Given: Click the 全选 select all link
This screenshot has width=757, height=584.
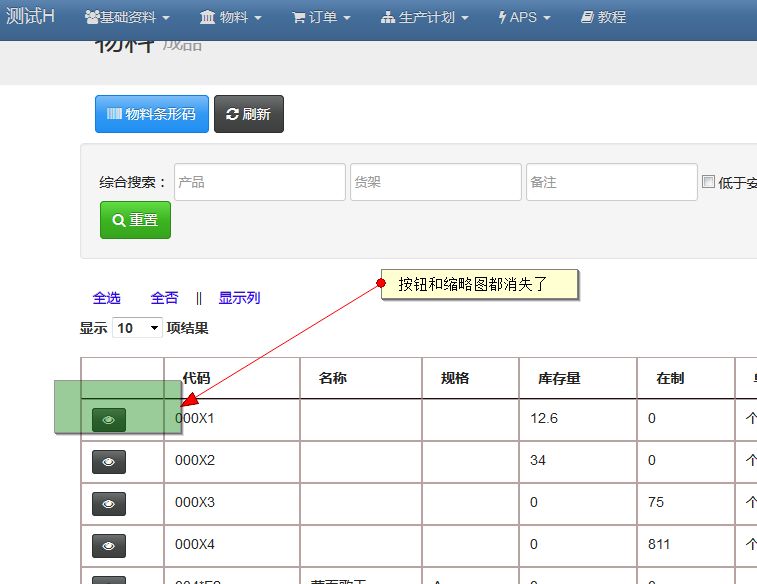Looking at the screenshot, I should [x=106, y=298].
